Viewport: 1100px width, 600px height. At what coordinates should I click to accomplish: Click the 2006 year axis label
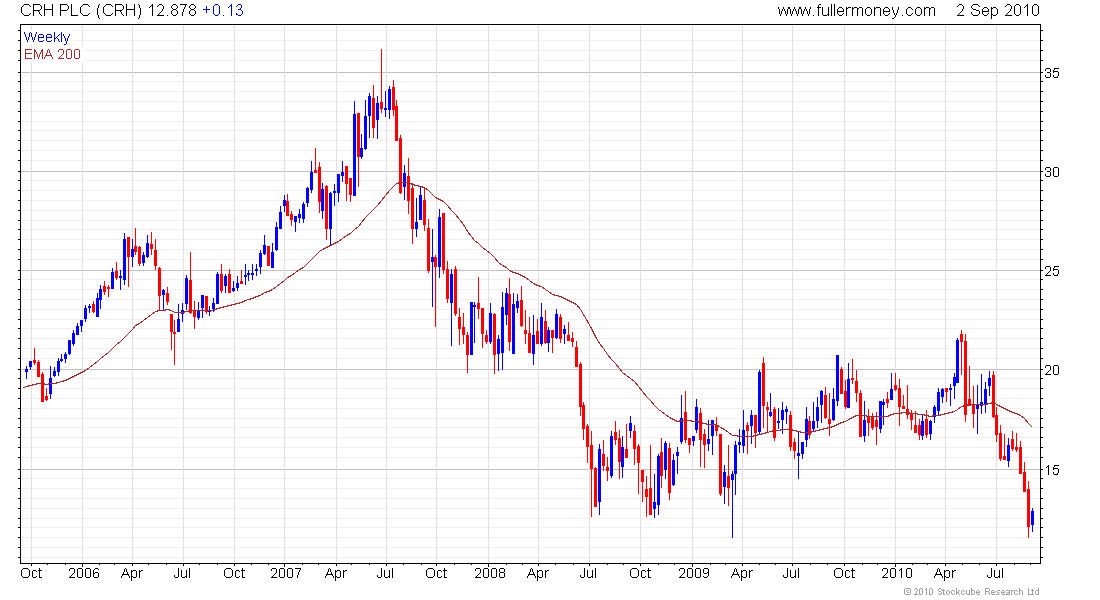[x=83, y=573]
